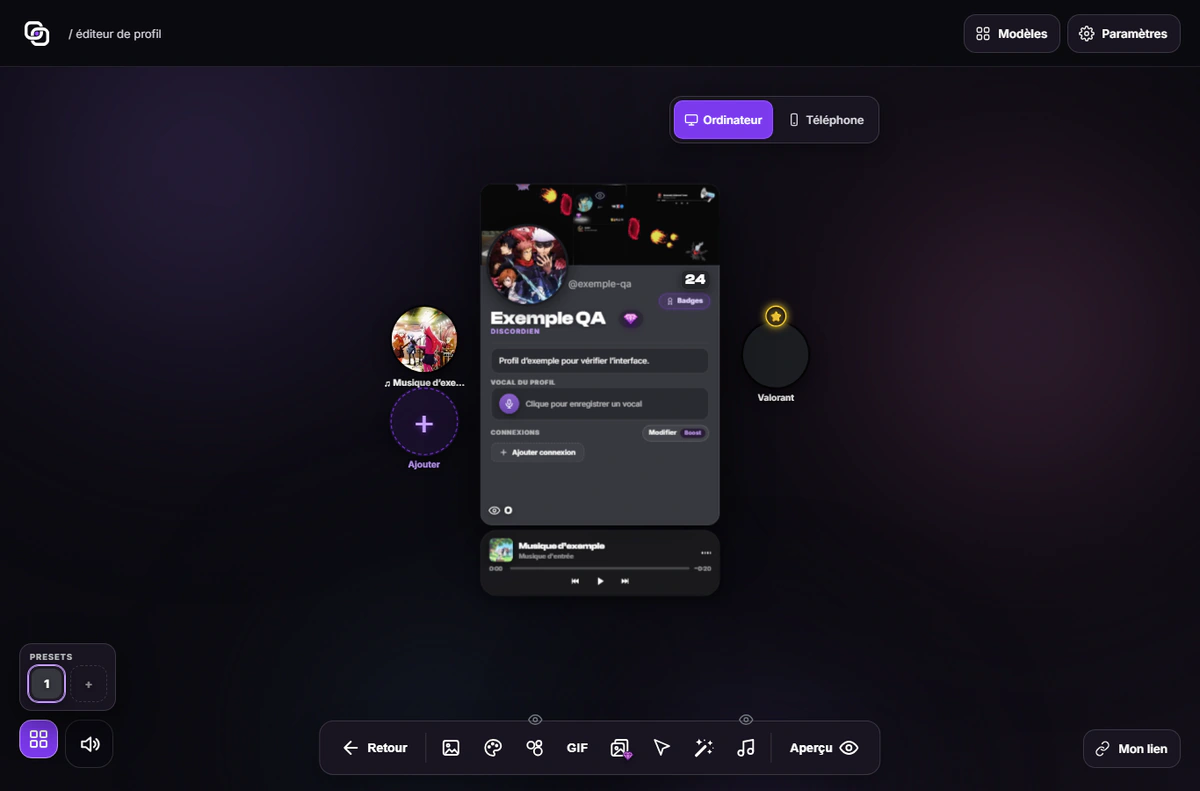Switch to the Ordinateur view
Viewport: 1200px width, 791px height.
point(723,120)
